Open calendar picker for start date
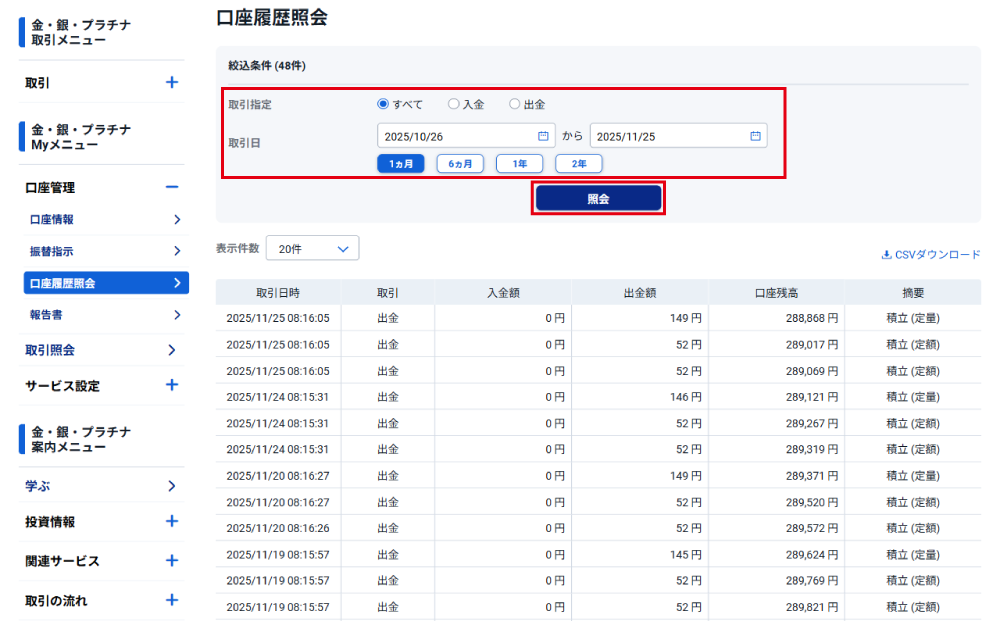 click(543, 136)
